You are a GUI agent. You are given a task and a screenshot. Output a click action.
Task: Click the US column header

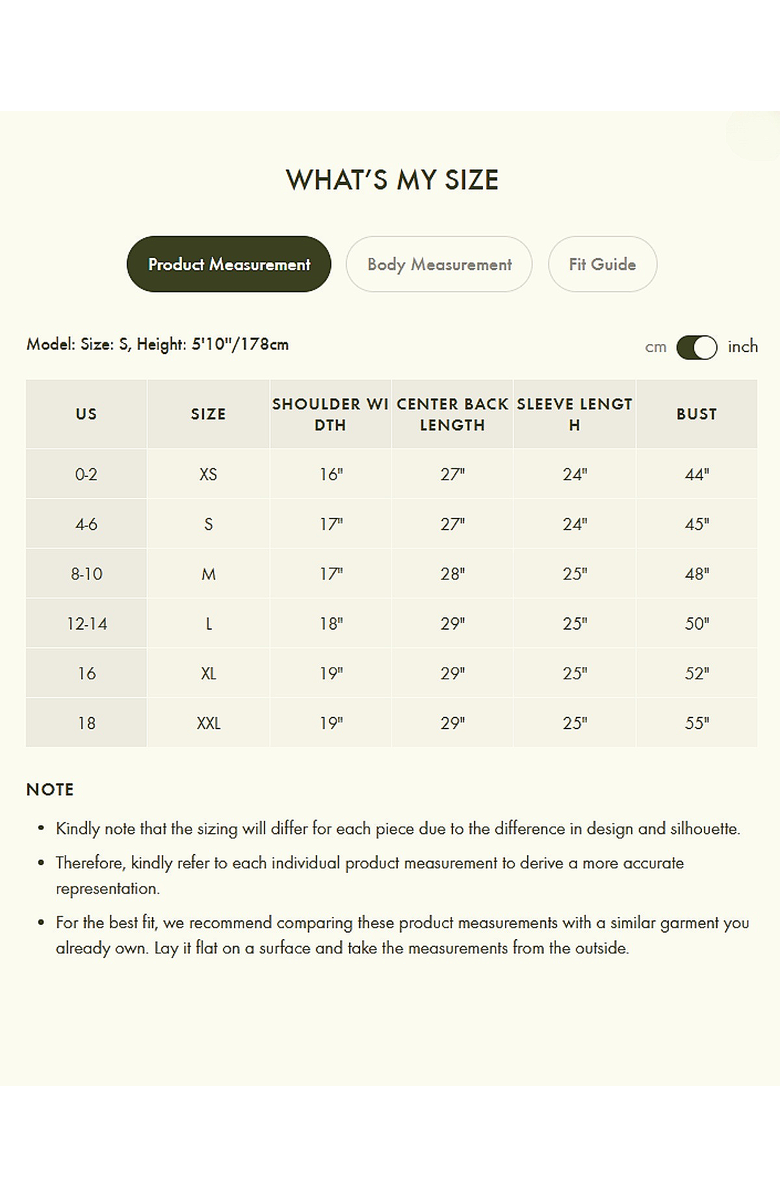click(86, 414)
